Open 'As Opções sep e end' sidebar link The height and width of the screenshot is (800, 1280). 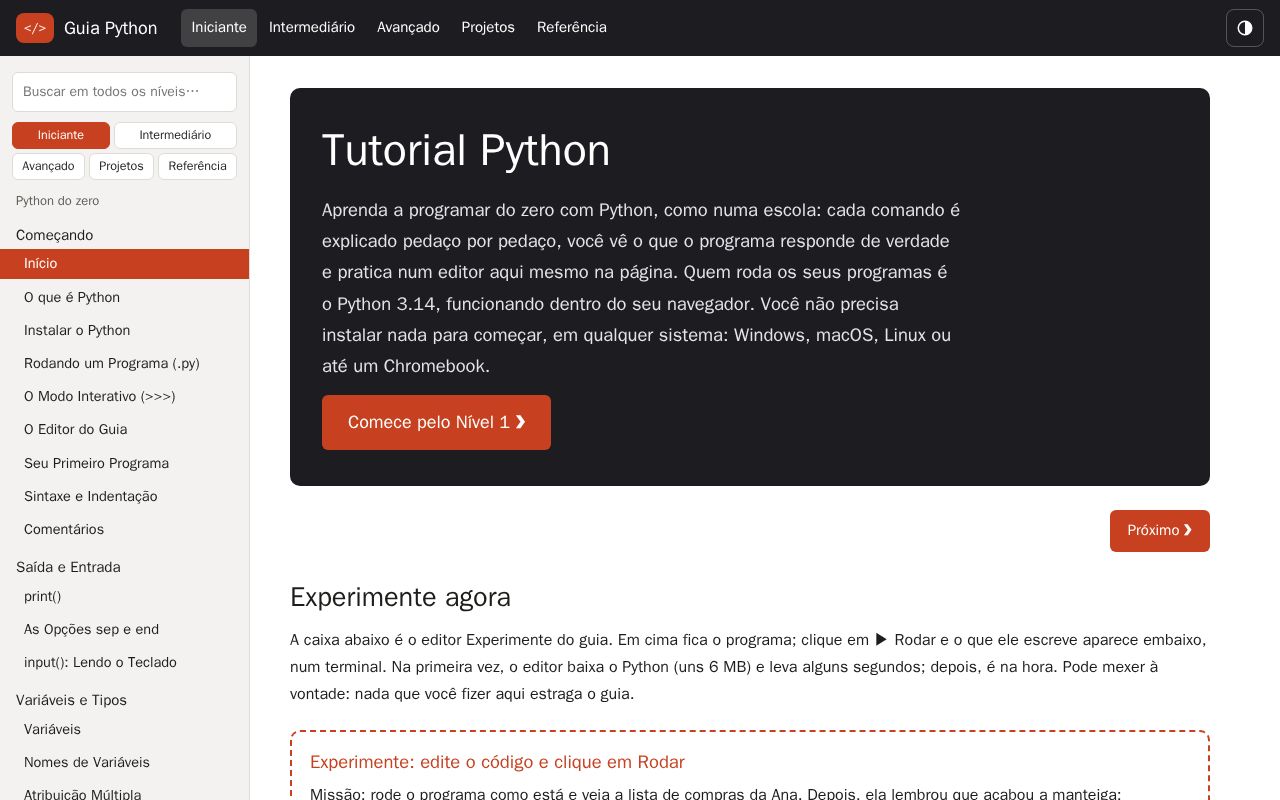point(124,629)
